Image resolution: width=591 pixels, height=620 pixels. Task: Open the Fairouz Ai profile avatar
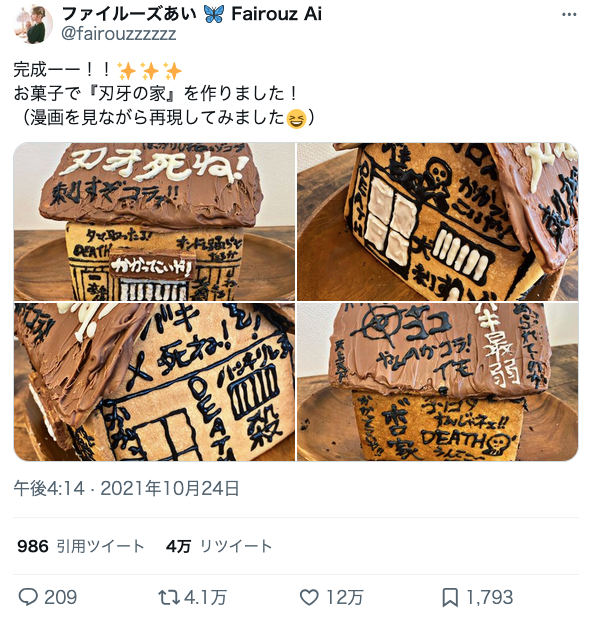33,24
